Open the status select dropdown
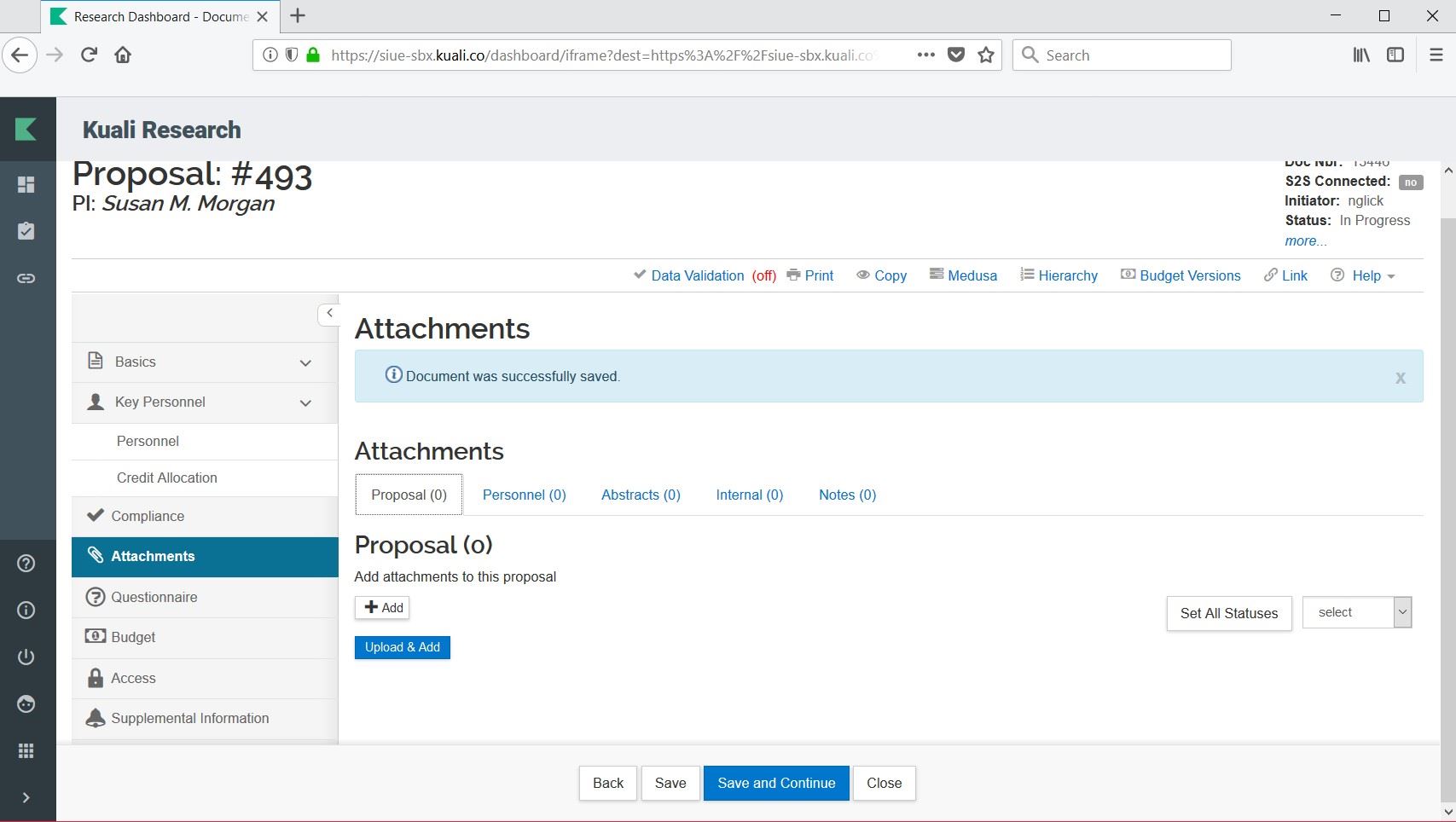This screenshot has height=822, width=1456. tap(1356, 612)
